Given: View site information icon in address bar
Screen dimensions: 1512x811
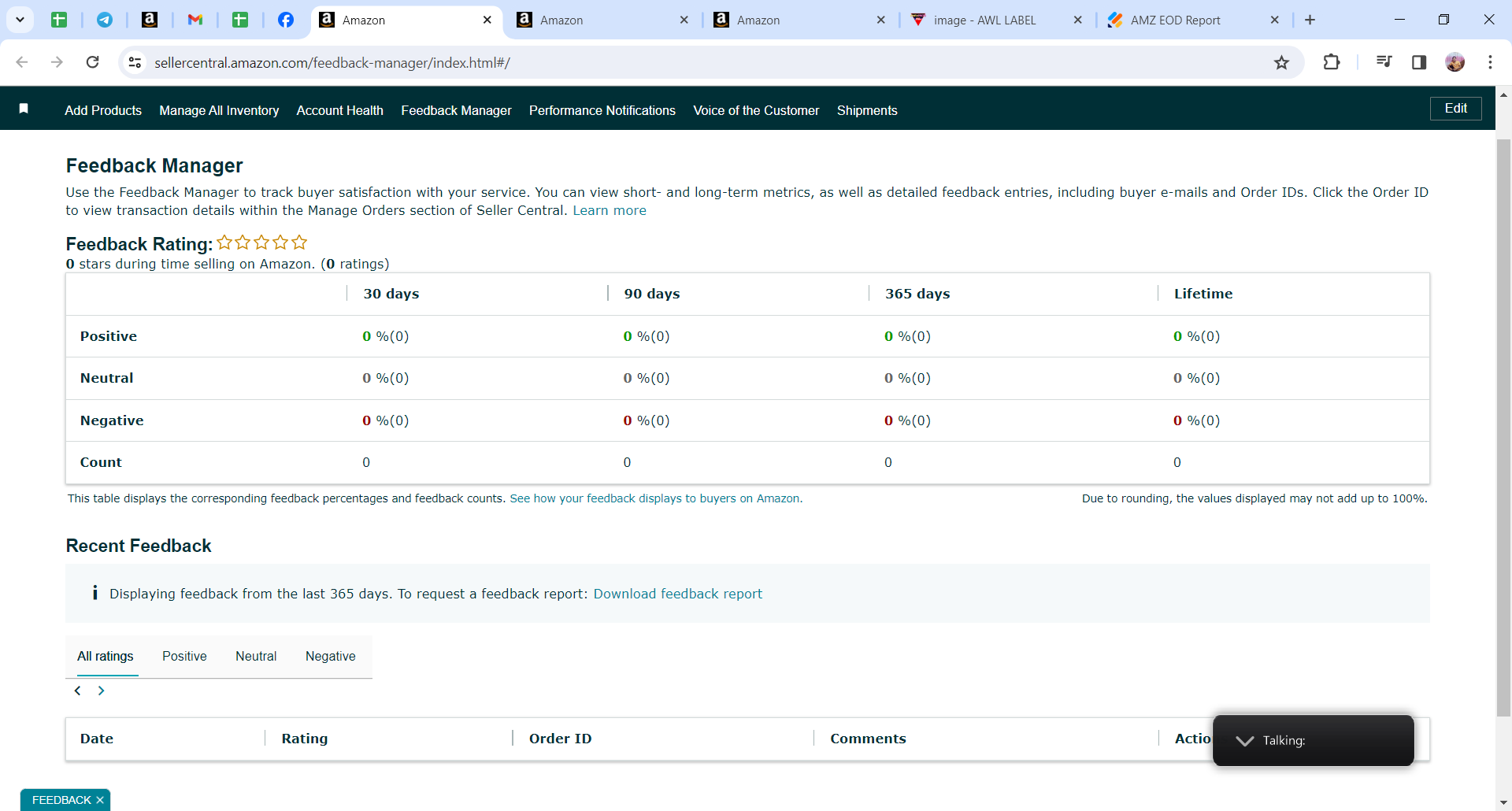Looking at the screenshot, I should click(135, 62).
